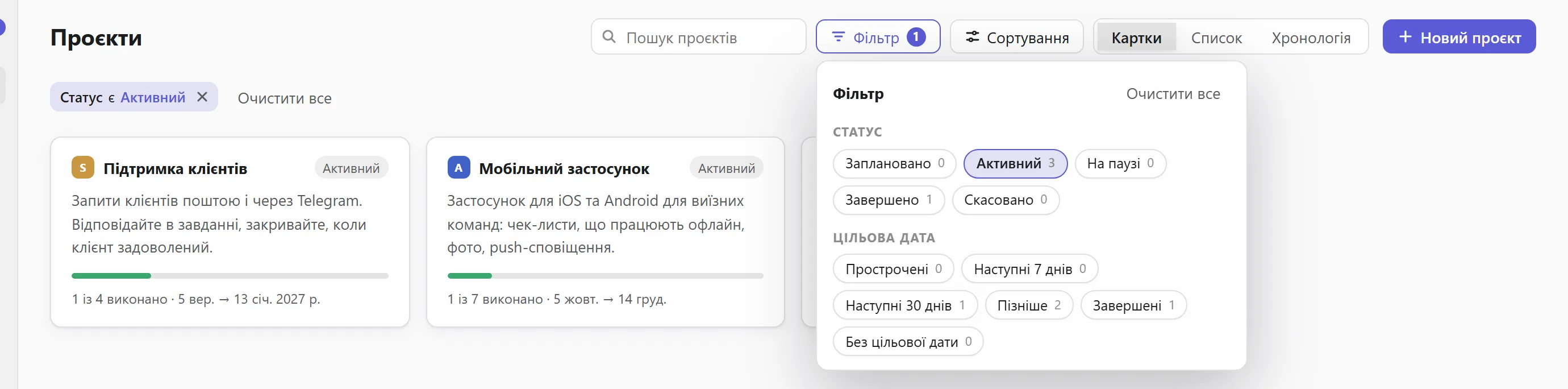Open the Сортування dropdown

tap(1016, 36)
